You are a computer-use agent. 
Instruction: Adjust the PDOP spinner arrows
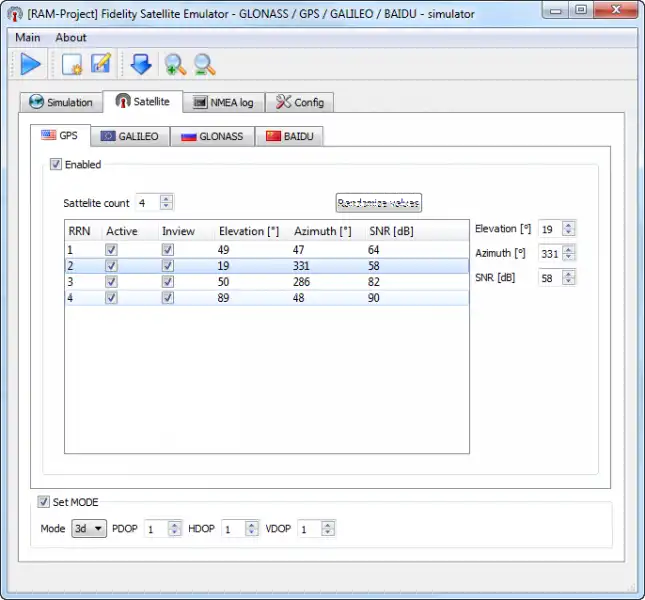pos(174,528)
